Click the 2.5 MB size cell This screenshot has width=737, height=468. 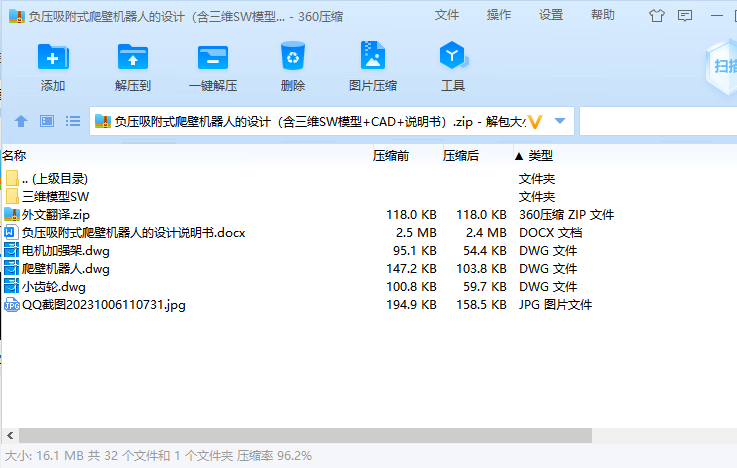coord(416,233)
